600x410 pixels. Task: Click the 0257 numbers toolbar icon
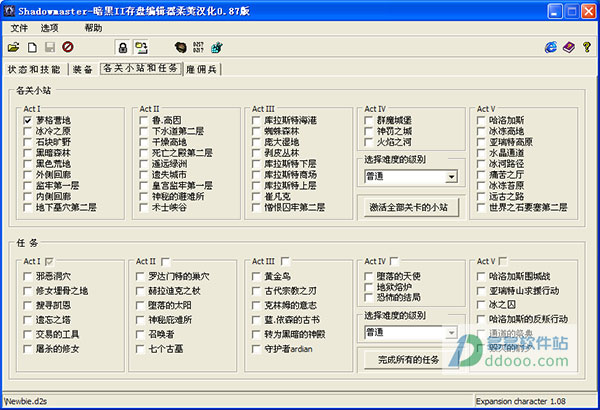point(198,47)
